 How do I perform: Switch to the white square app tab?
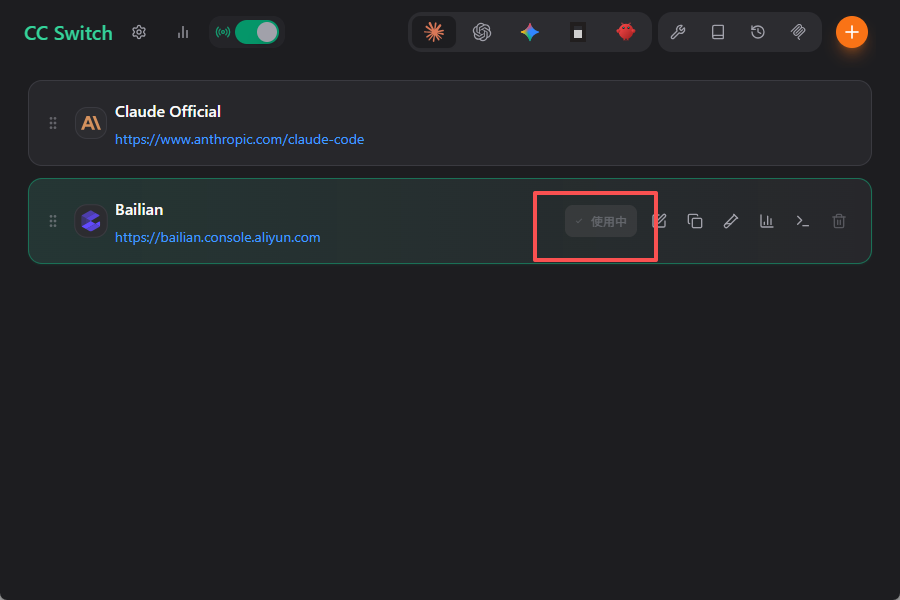(x=577, y=32)
